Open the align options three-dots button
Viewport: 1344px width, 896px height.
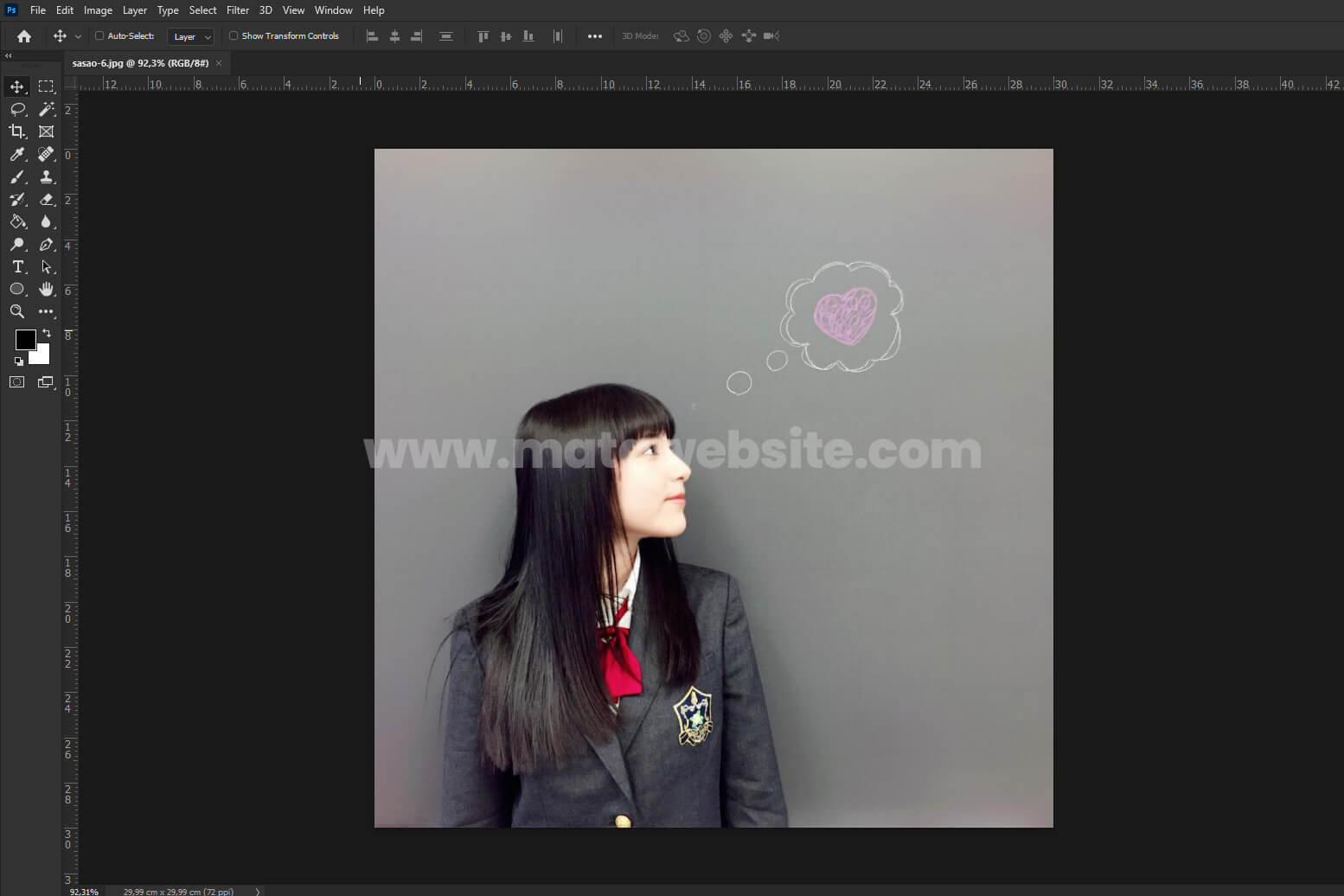(594, 36)
